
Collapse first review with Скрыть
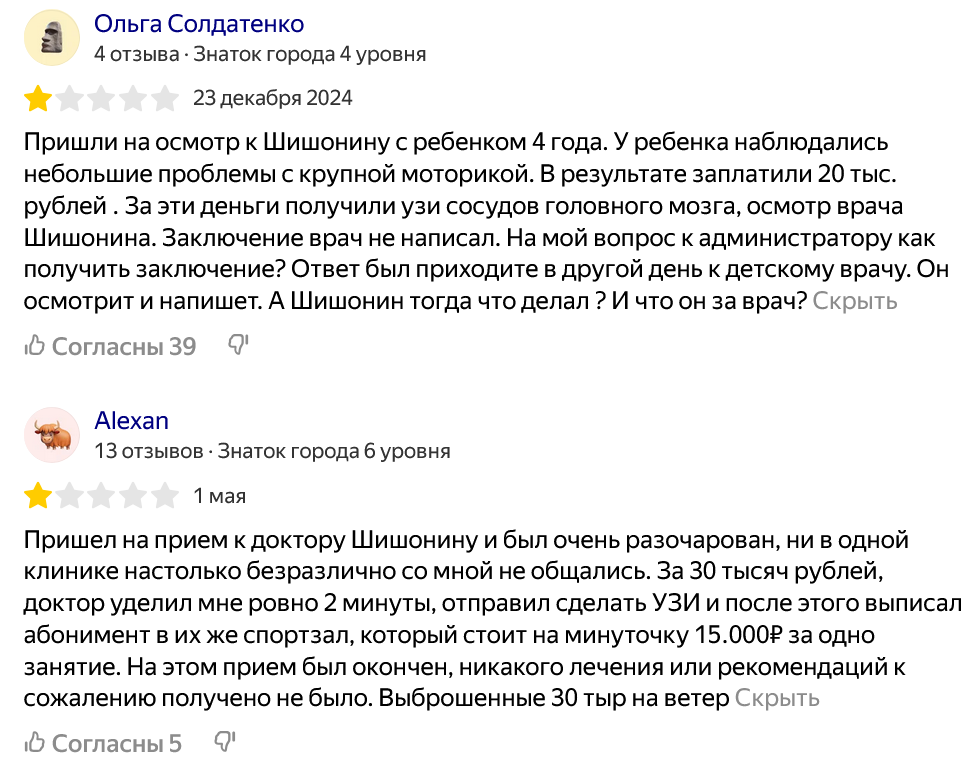854,301
